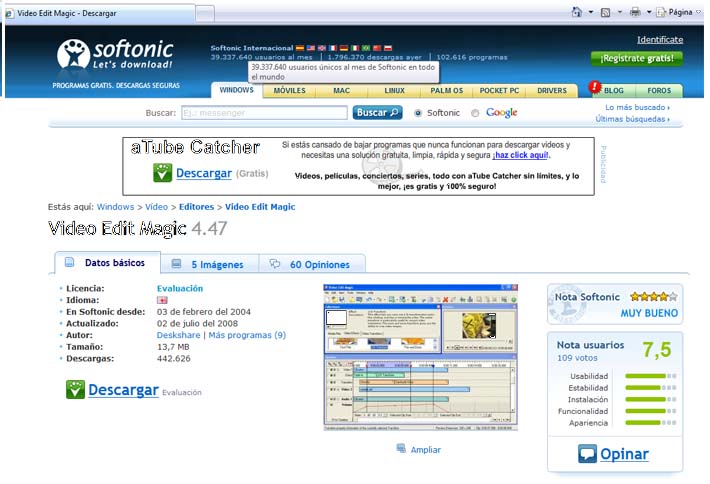Open the BLOG tab
Image resolution: width=710 pixels, height=484 pixels.
[x=614, y=91]
